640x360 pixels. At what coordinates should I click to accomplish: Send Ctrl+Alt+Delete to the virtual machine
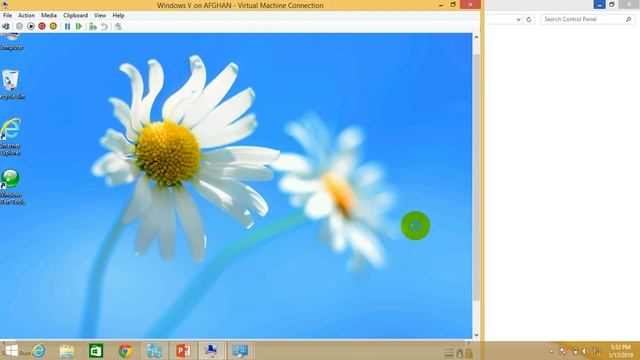tap(6, 27)
